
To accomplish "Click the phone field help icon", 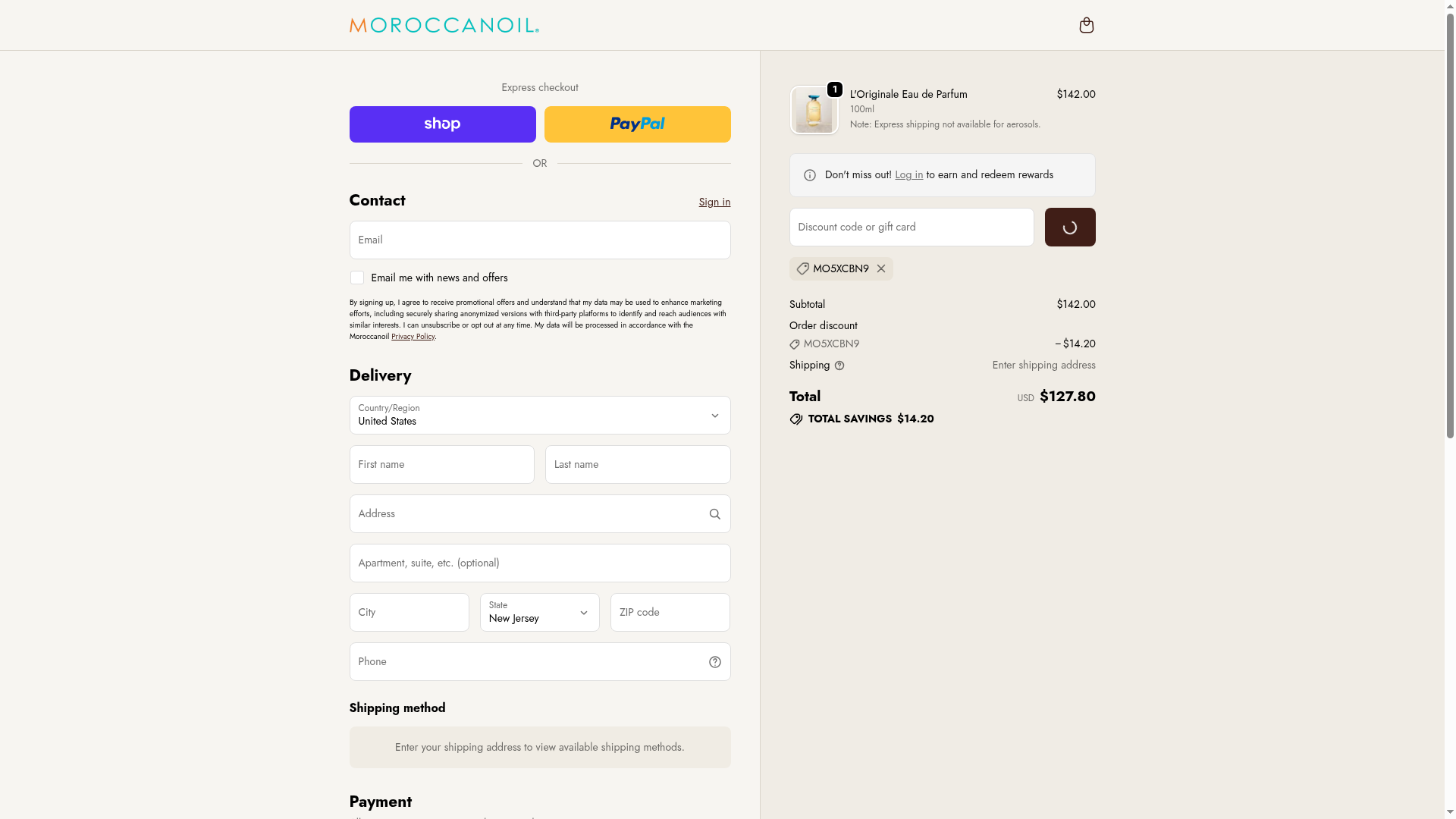I will (x=714, y=662).
